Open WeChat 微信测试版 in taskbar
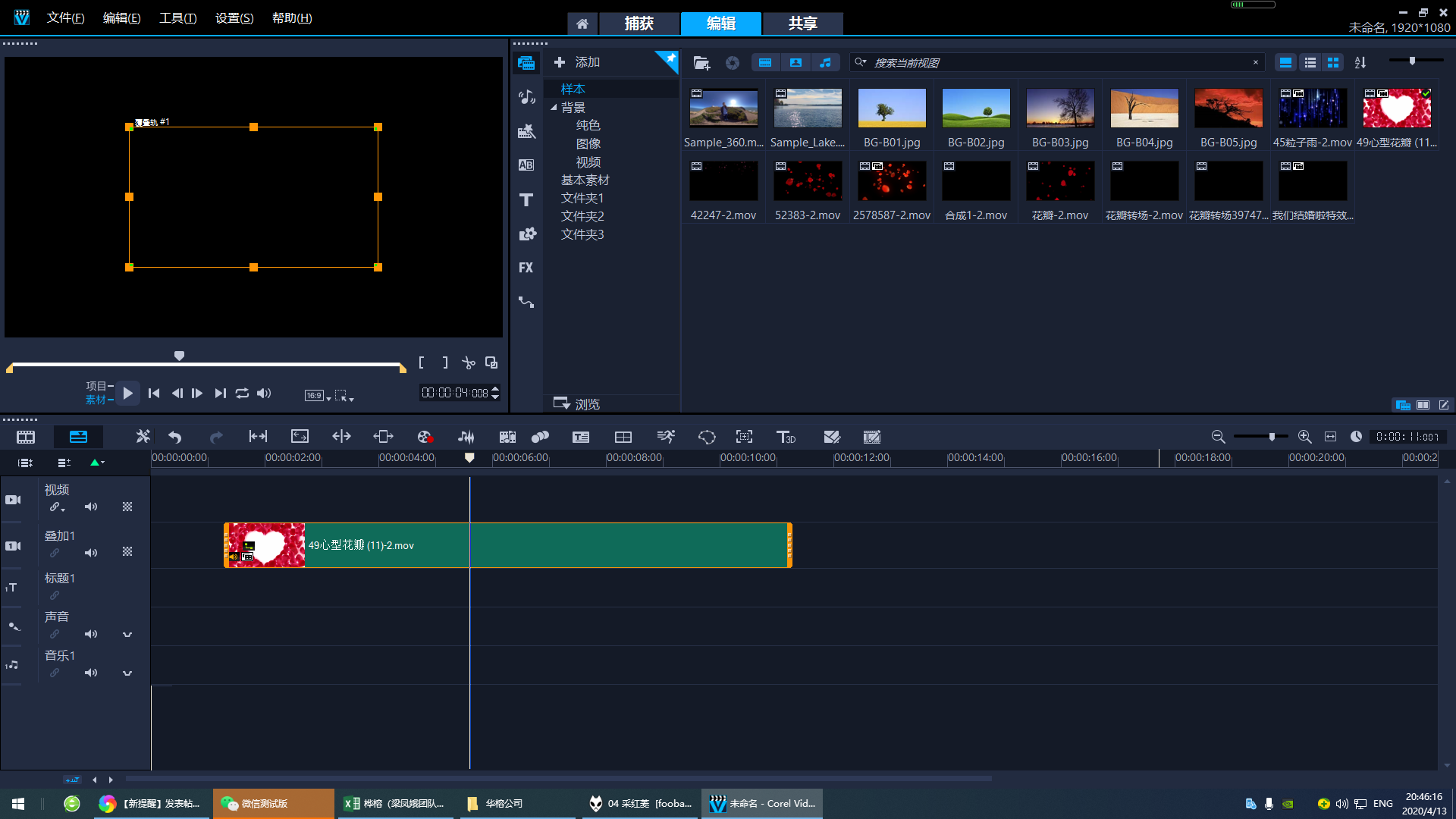Image resolution: width=1456 pixels, height=819 pixels. [273, 804]
